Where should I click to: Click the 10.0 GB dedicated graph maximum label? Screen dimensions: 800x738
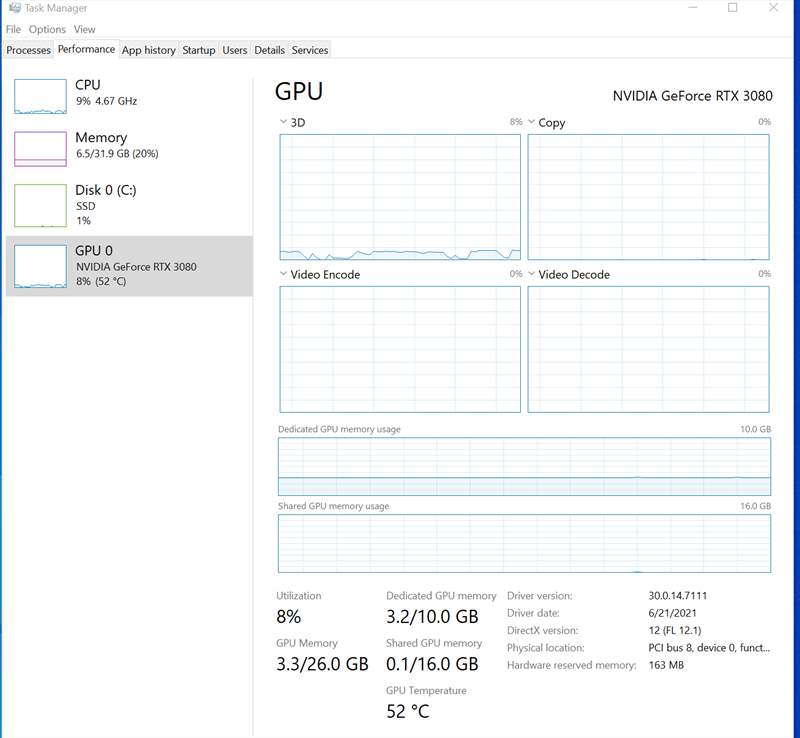pos(756,429)
